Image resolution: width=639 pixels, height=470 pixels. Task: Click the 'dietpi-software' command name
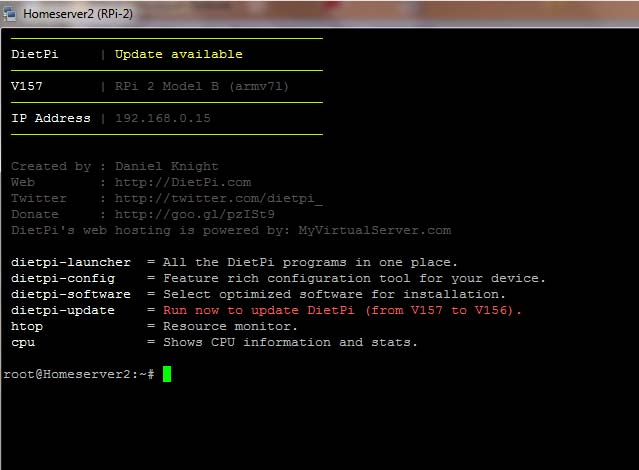coord(71,294)
